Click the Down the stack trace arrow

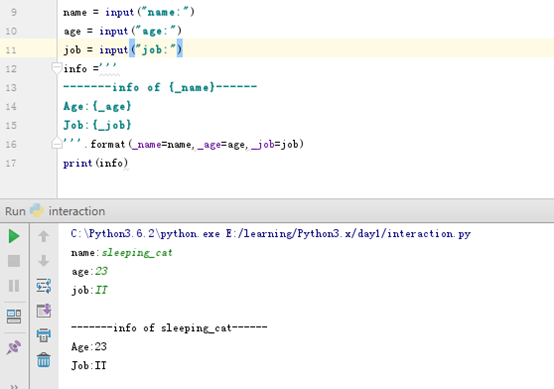click(43, 261)
